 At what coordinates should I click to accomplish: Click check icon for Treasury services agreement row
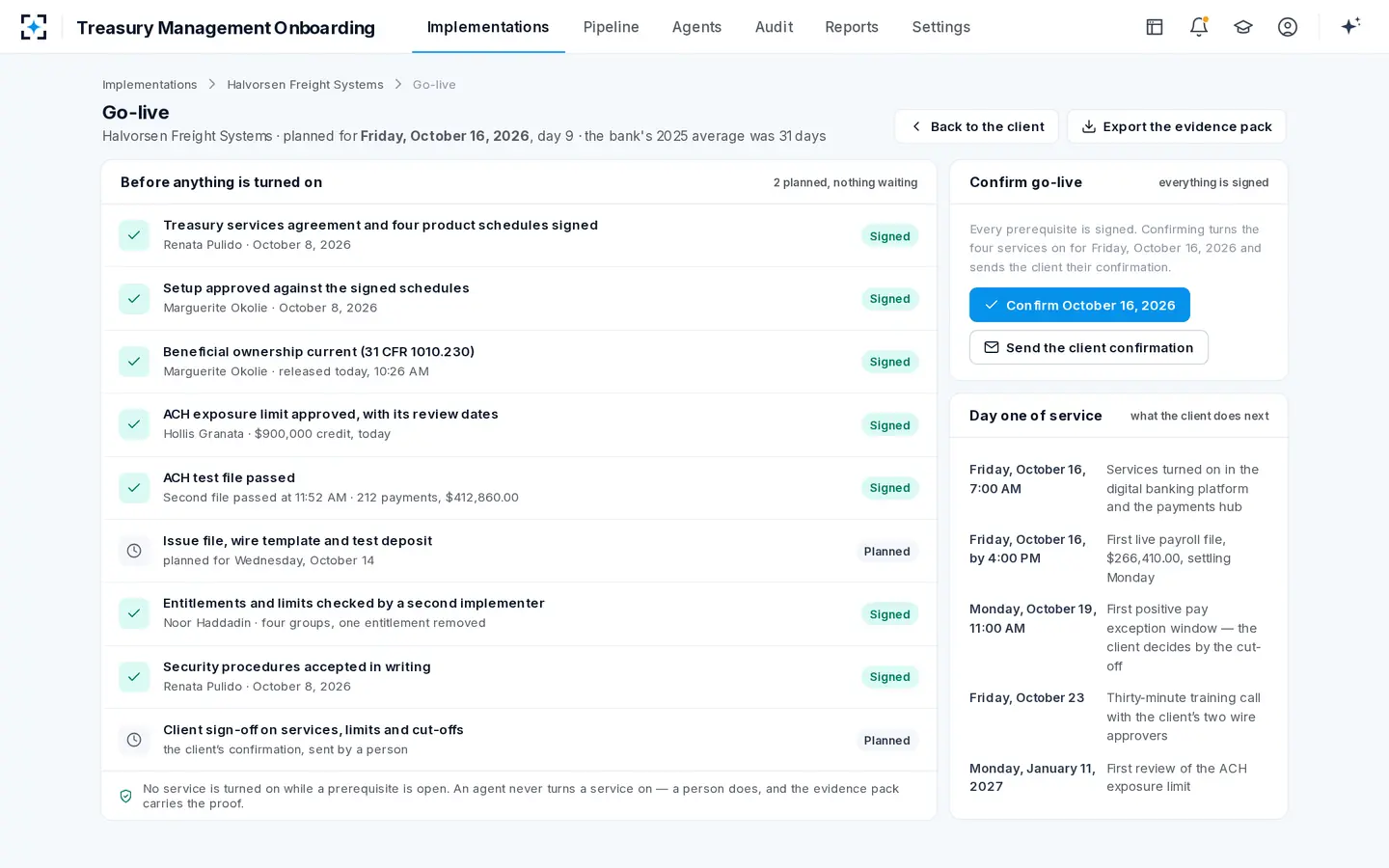click(134, 235)
